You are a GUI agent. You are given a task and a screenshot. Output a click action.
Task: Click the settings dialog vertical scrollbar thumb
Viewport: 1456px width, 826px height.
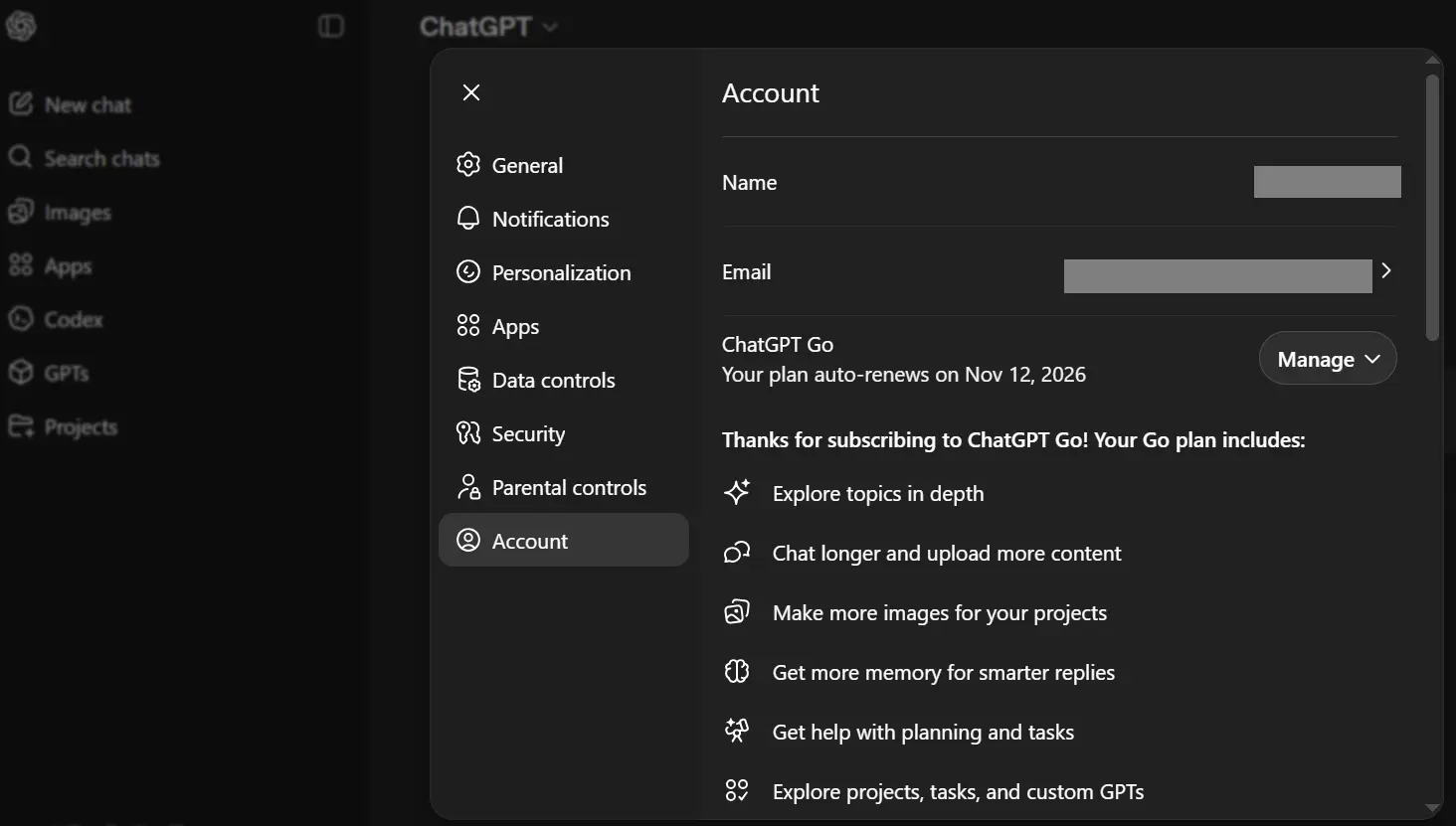[1432, 208]
